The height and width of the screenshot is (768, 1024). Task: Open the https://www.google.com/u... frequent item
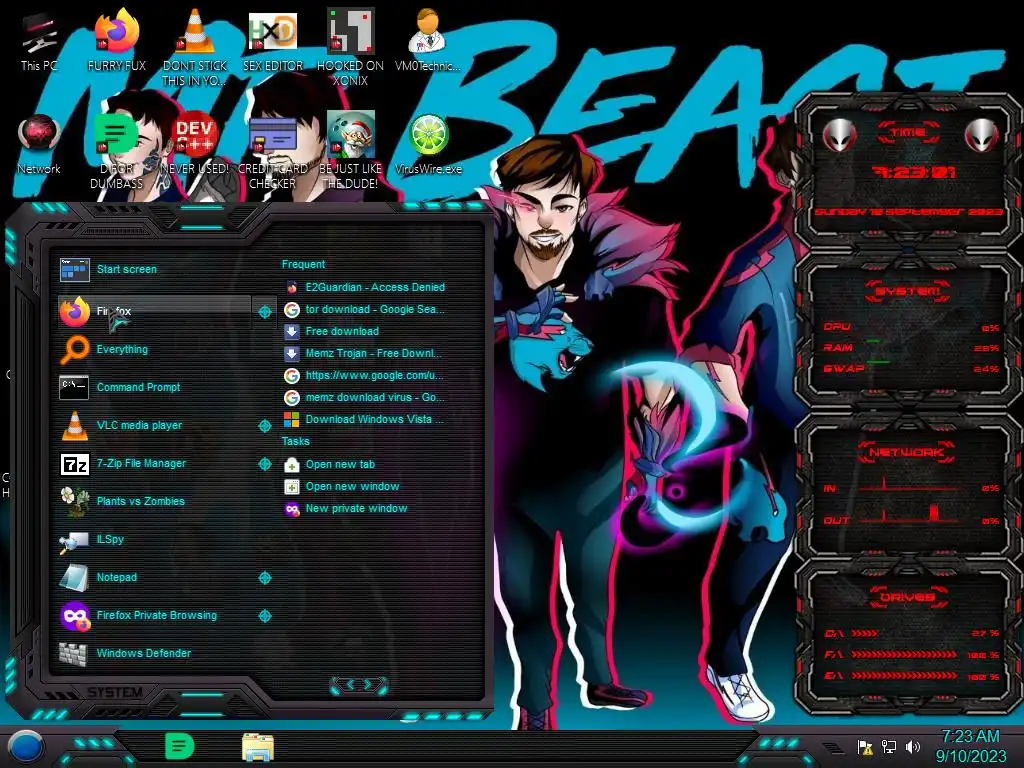(x=364, y=376)
